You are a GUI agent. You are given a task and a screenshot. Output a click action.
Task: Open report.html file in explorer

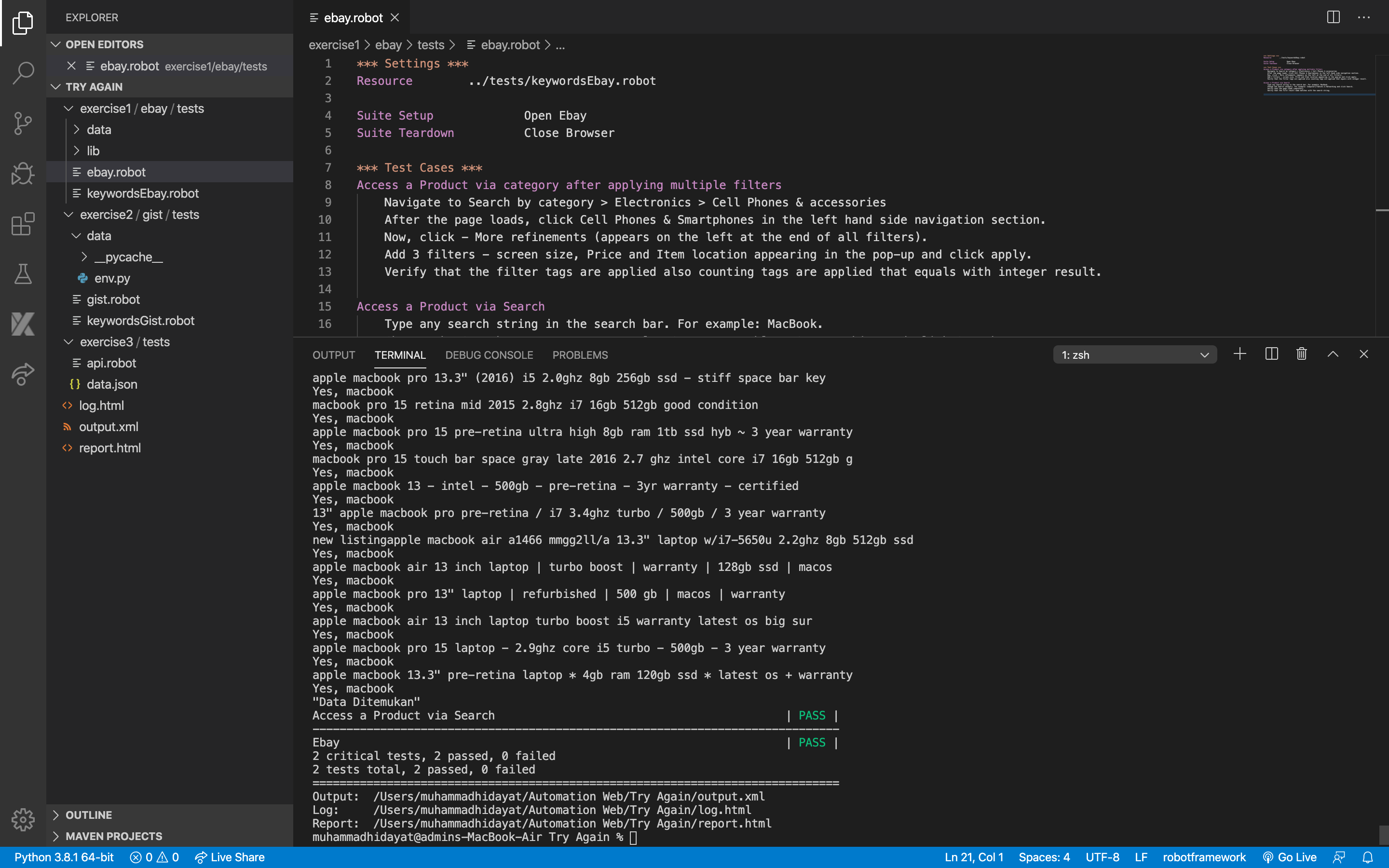(x=170, y=448)
